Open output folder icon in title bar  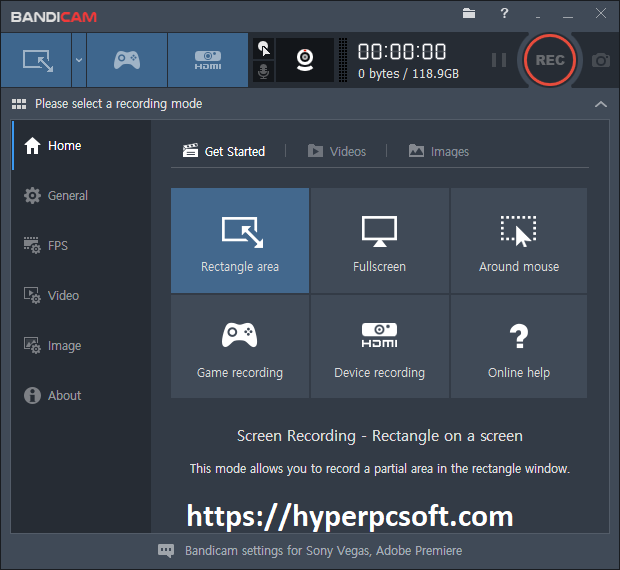coord(469,13)
